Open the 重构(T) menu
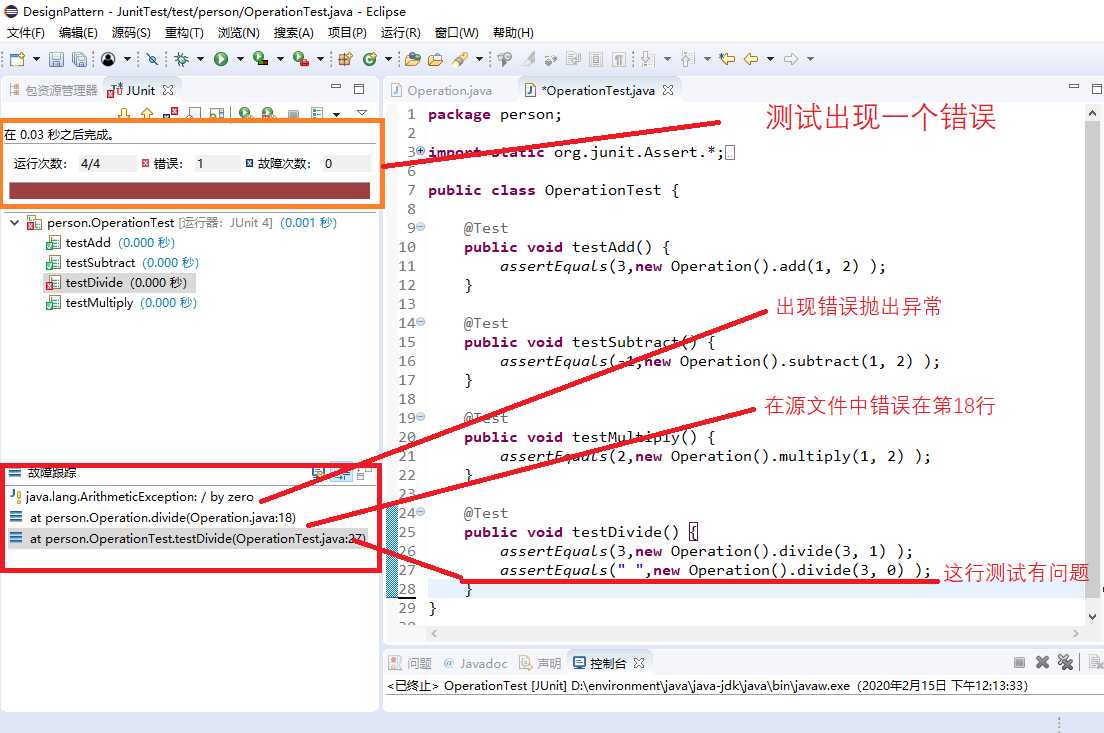Viewport: 1104px width, 733px height. [184, 32]
